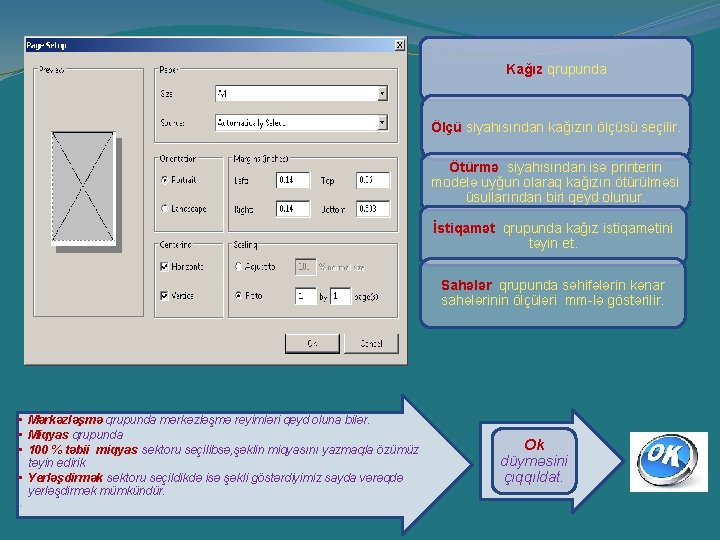Open the paper Source dropdown

(382, 123)
